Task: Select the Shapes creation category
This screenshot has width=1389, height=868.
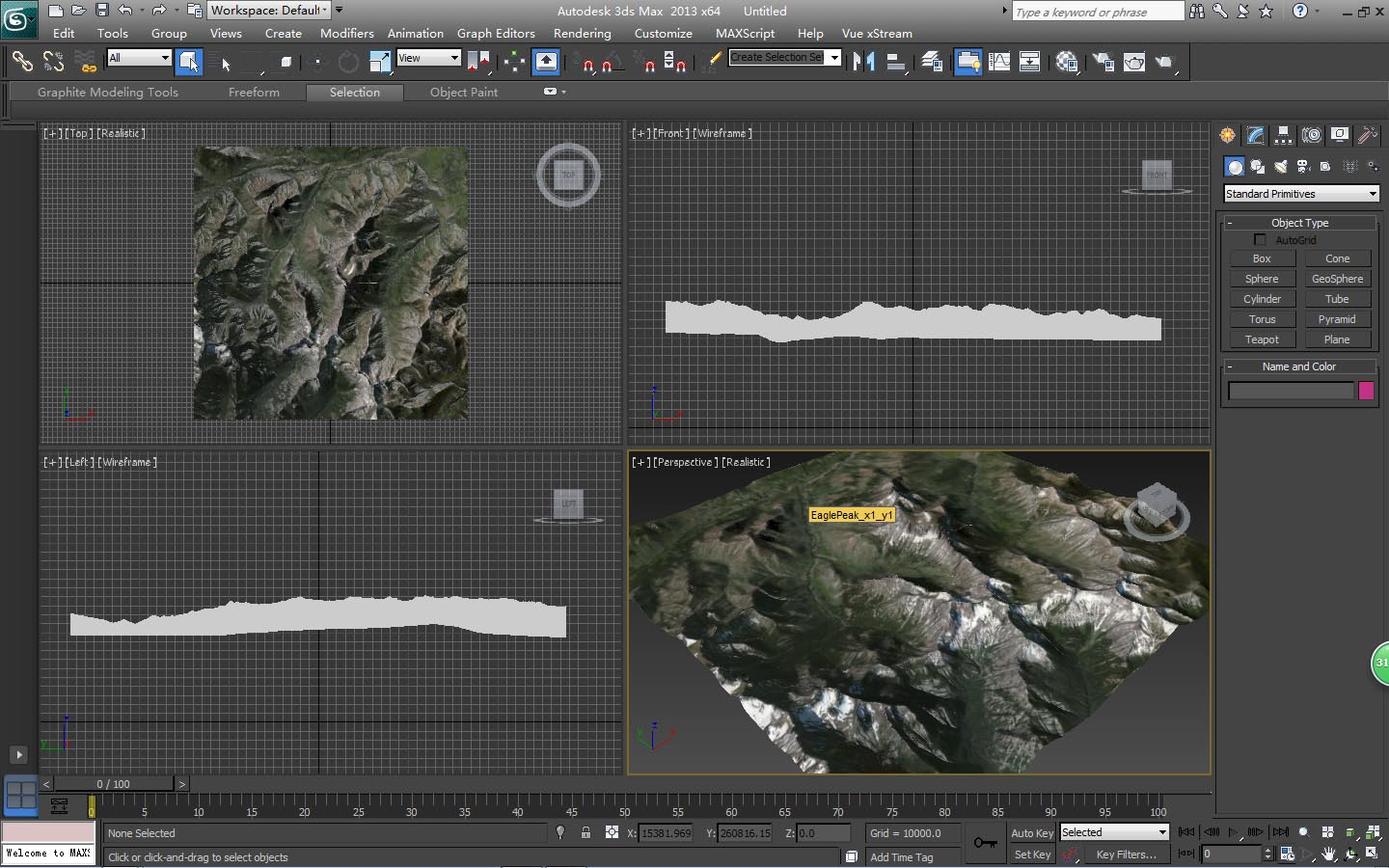Action: (1258, 167)
